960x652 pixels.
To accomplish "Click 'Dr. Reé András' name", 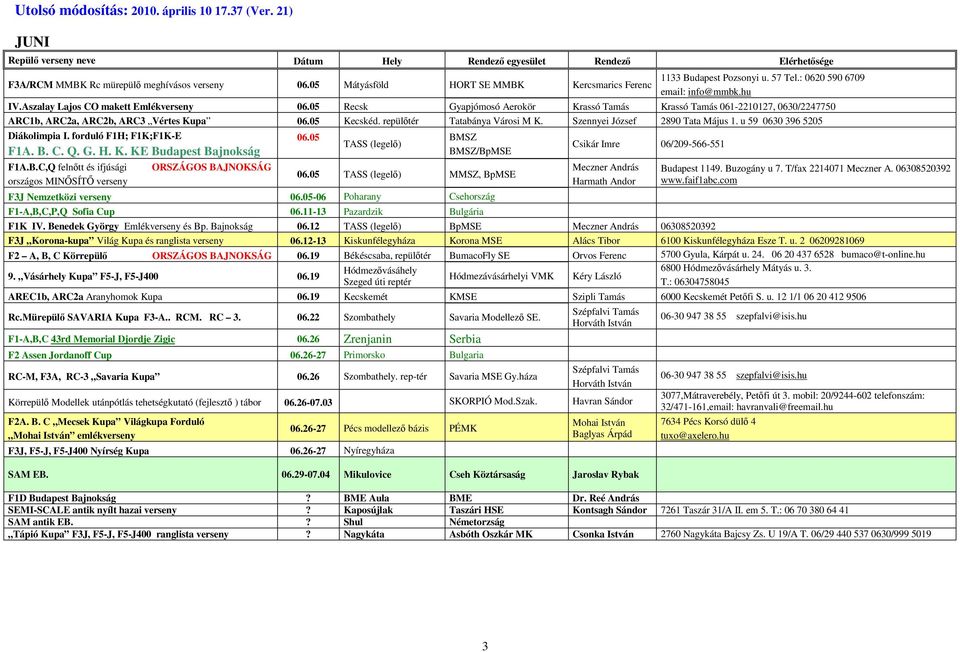I will click(x=606, y=498).
